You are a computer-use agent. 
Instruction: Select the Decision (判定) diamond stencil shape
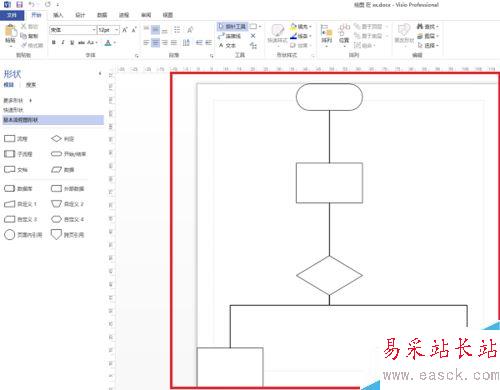63,139
